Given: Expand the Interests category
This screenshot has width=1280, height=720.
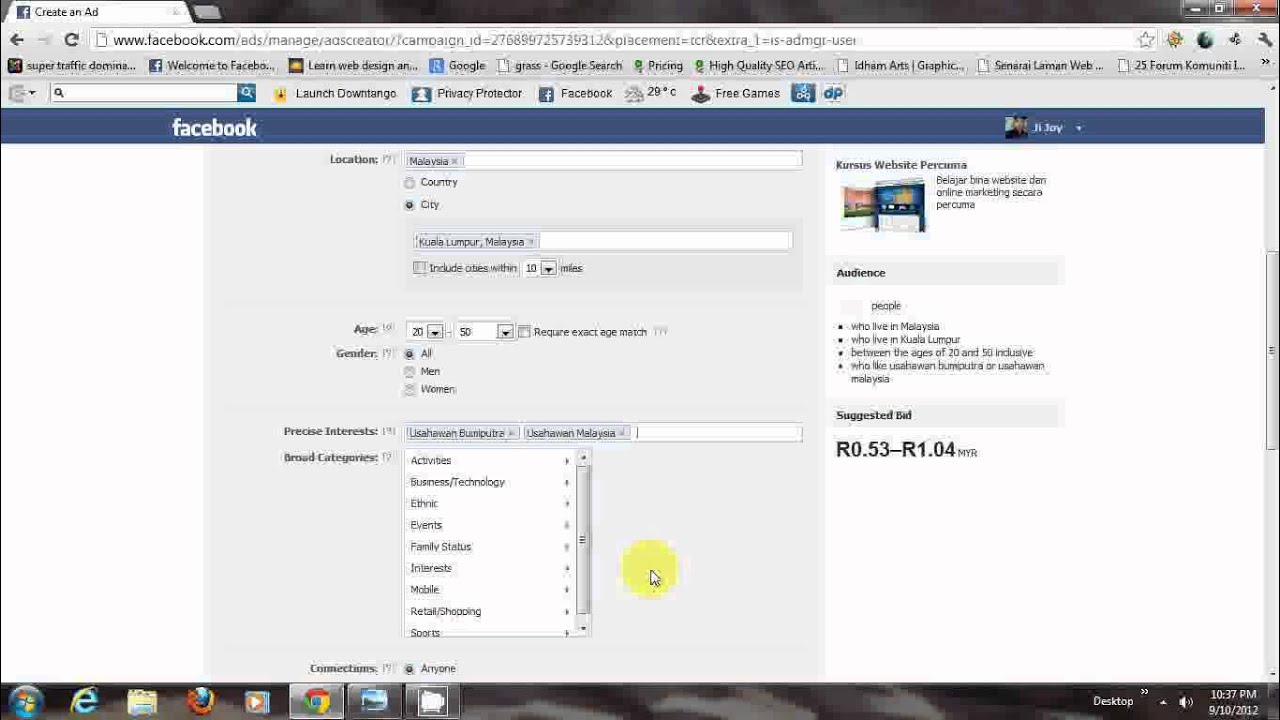Looking at the screenshot, I should [x=490, y=568].
